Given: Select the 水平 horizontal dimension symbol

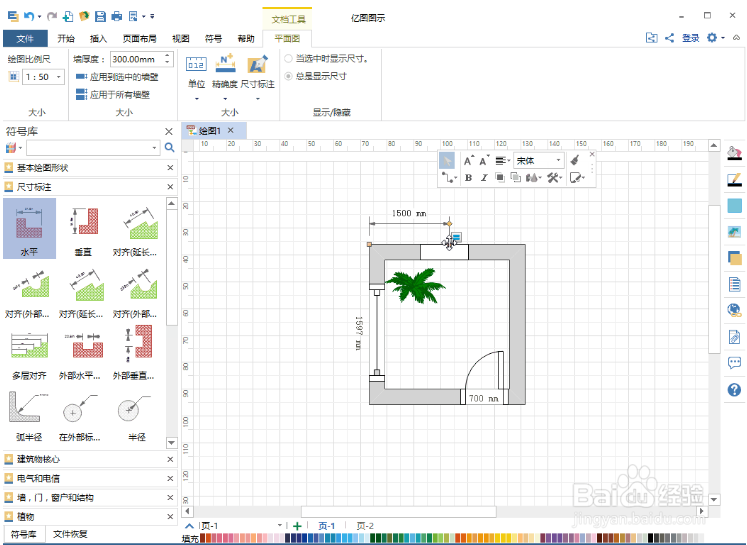Looking at the screenshot, I should 29,229.
